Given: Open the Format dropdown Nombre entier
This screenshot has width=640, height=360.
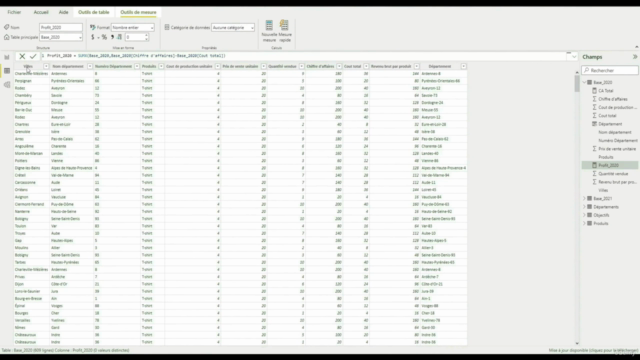Looking at the screenshot, I should coord(133,27).
